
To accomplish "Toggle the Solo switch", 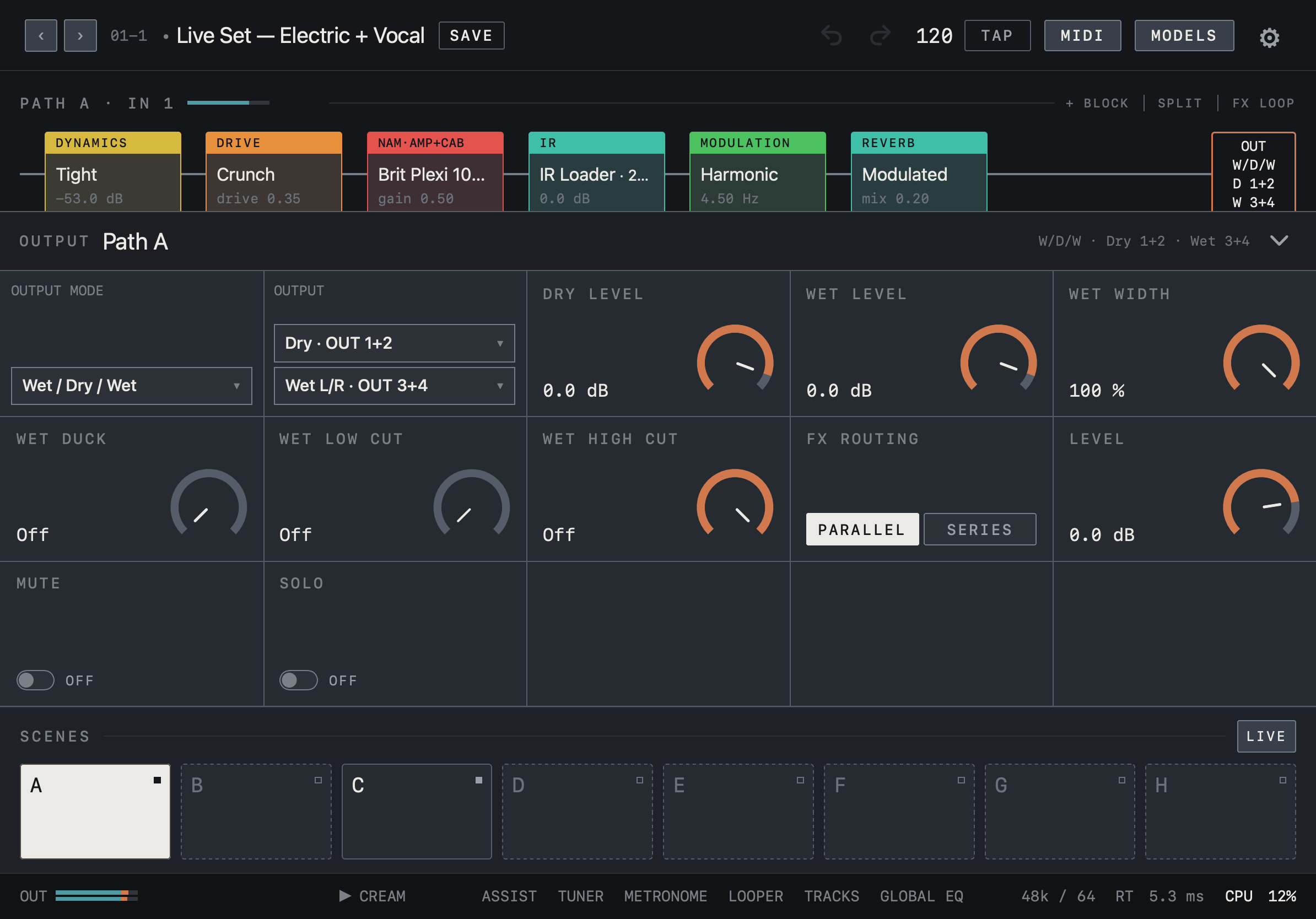I will [x=299, y=680].
